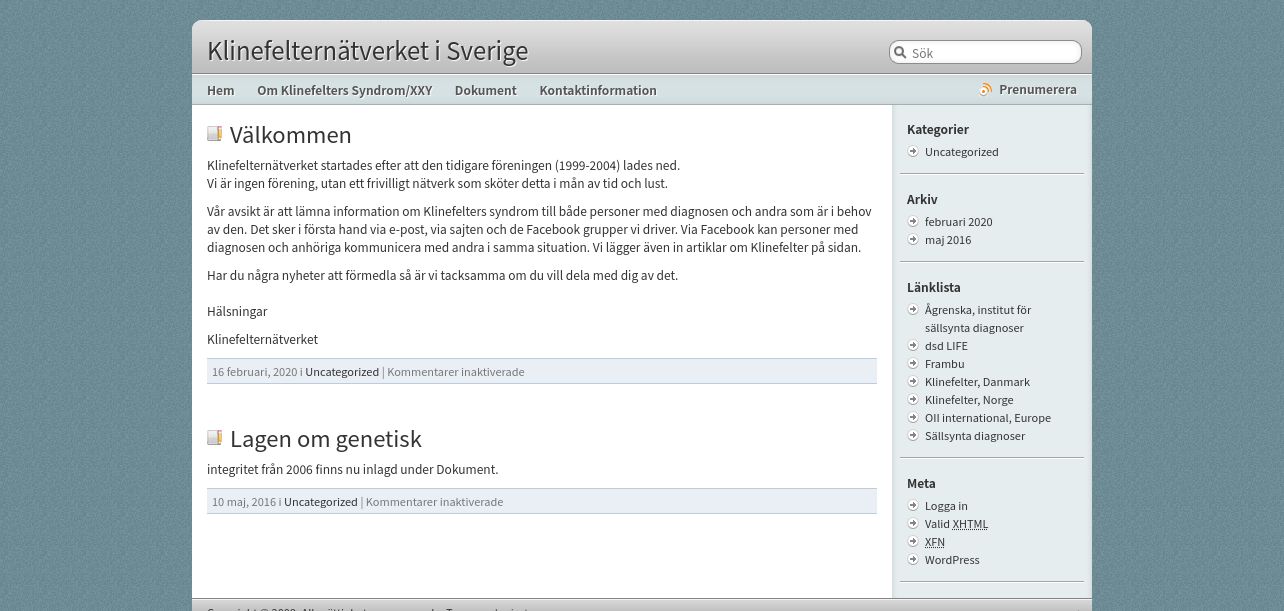Click arrow bullet next to Klinefelter, Danmark
1284x611 pixels.
click(x=913, y=382)
